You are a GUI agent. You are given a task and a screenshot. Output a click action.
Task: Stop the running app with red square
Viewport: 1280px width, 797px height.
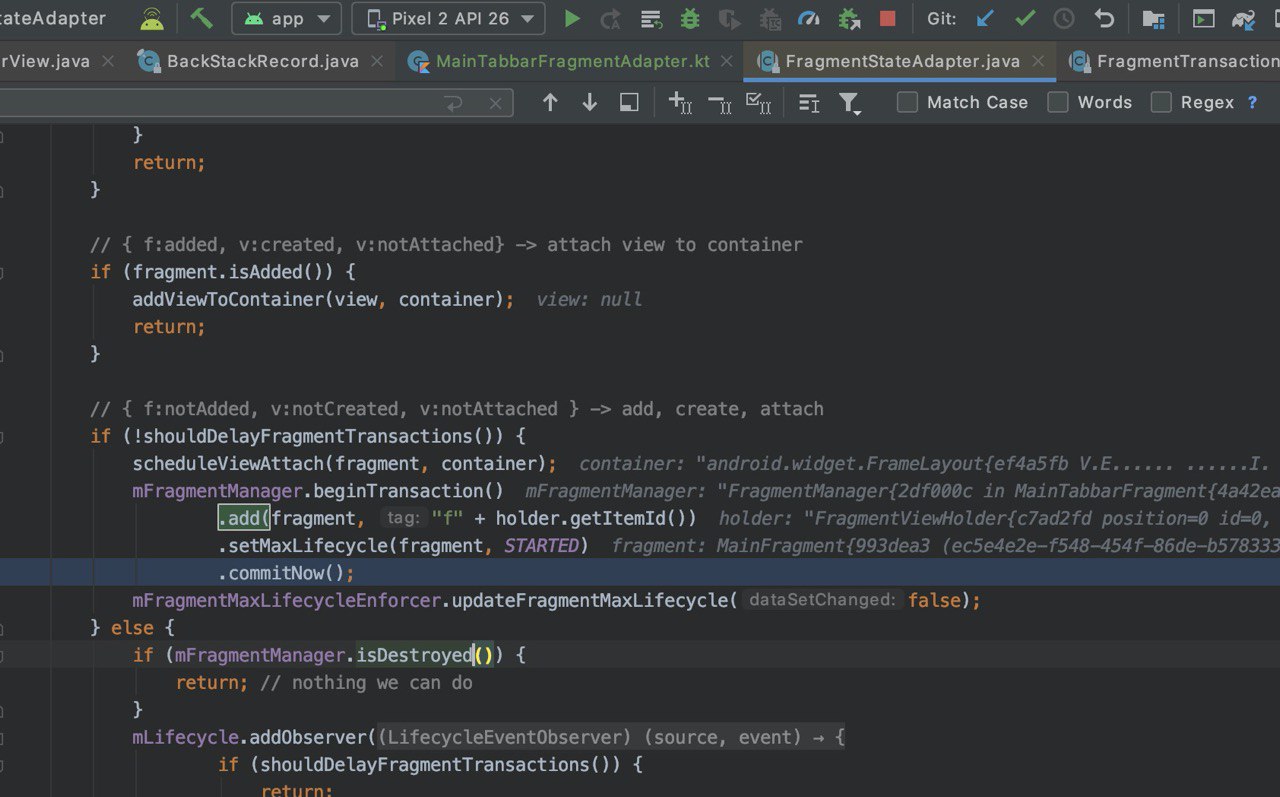point(887,19)
